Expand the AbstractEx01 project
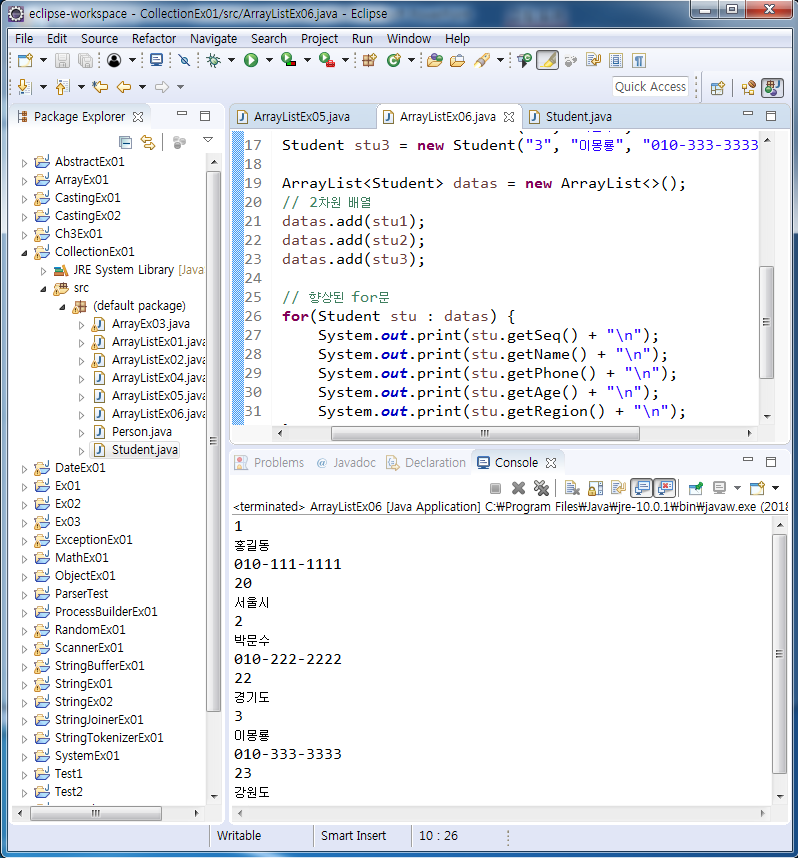 point(24,163)
